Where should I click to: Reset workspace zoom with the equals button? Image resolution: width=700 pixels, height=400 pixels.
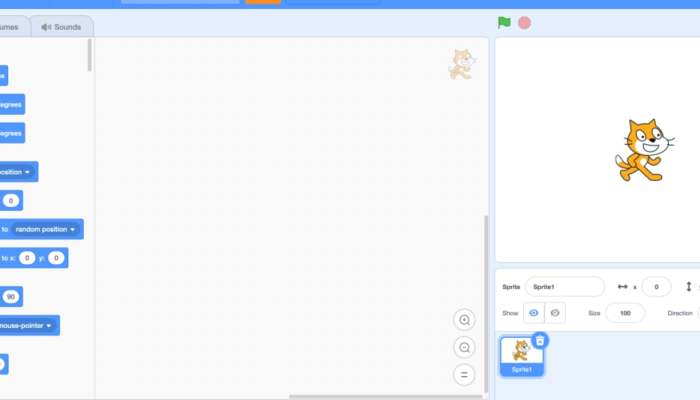coord(464,375)
